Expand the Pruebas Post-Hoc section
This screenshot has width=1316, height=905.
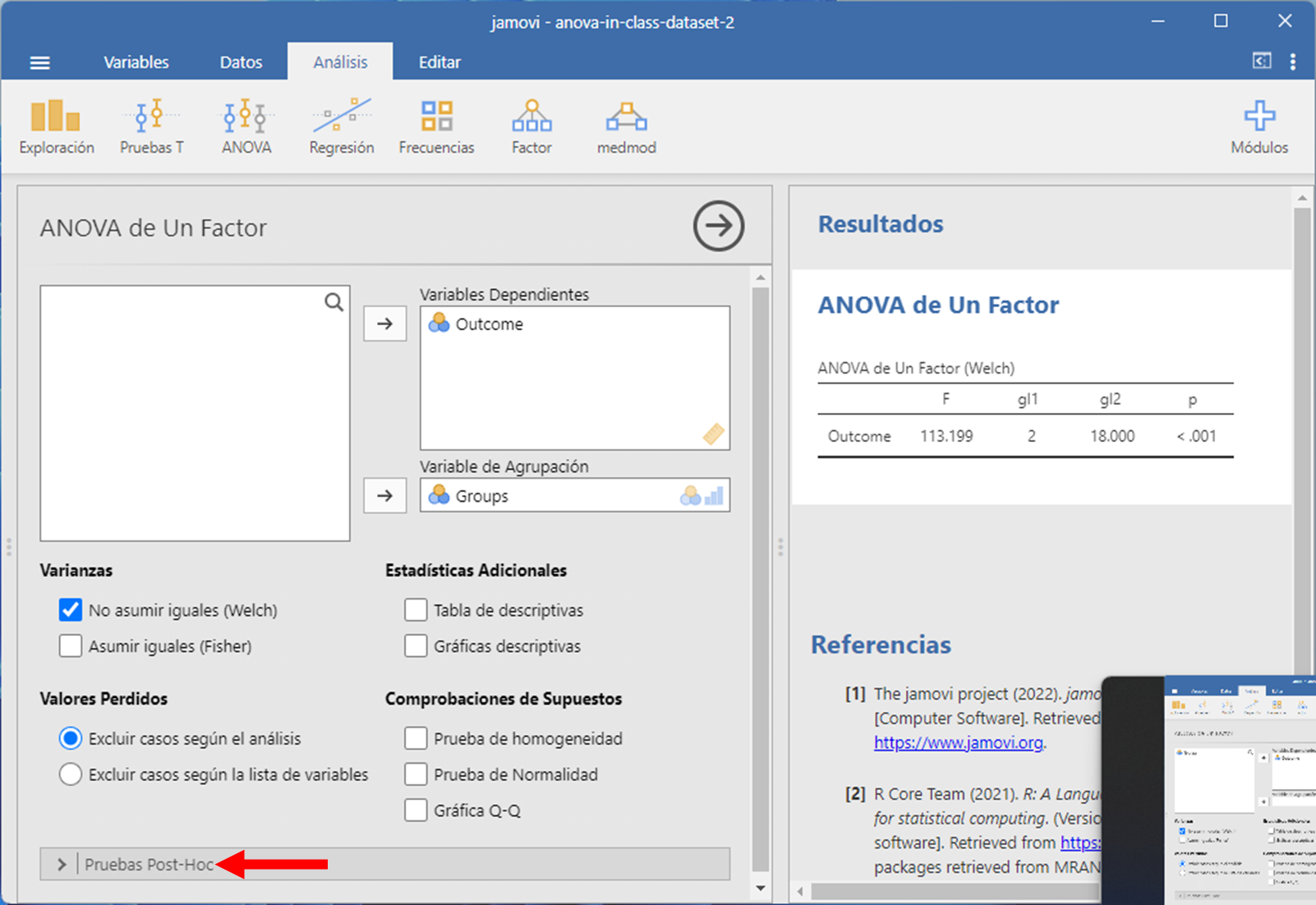pos(62,864)
